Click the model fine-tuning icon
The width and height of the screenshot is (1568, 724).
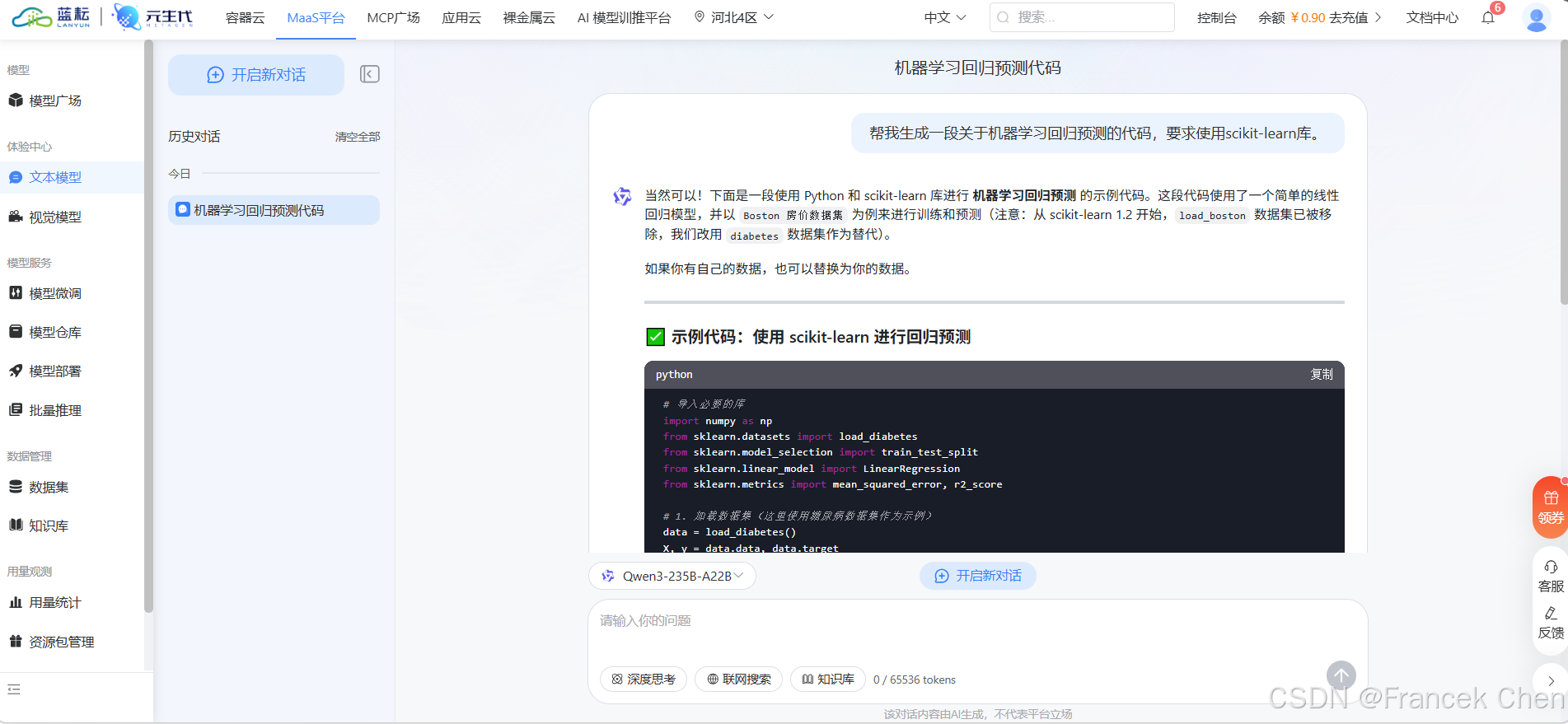16,293
